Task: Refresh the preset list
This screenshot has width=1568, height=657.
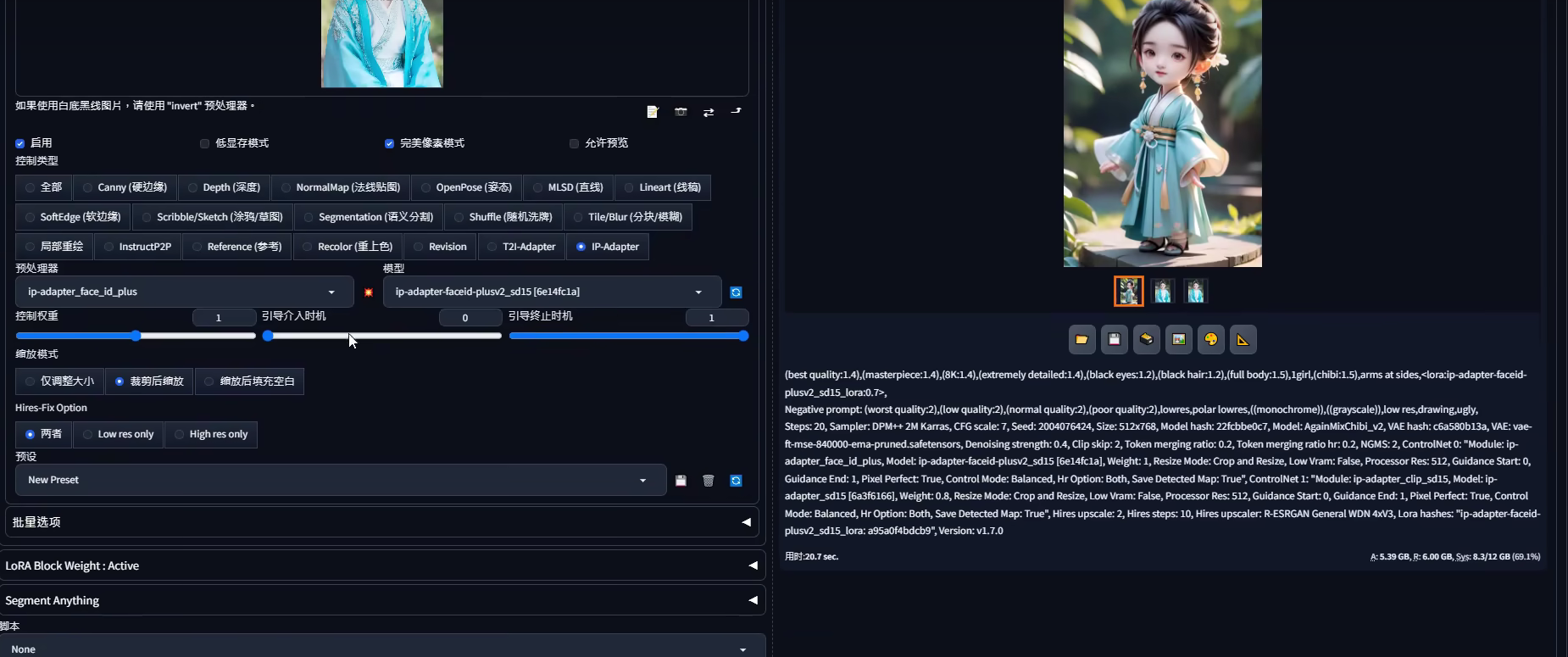Action: [736, 481]
